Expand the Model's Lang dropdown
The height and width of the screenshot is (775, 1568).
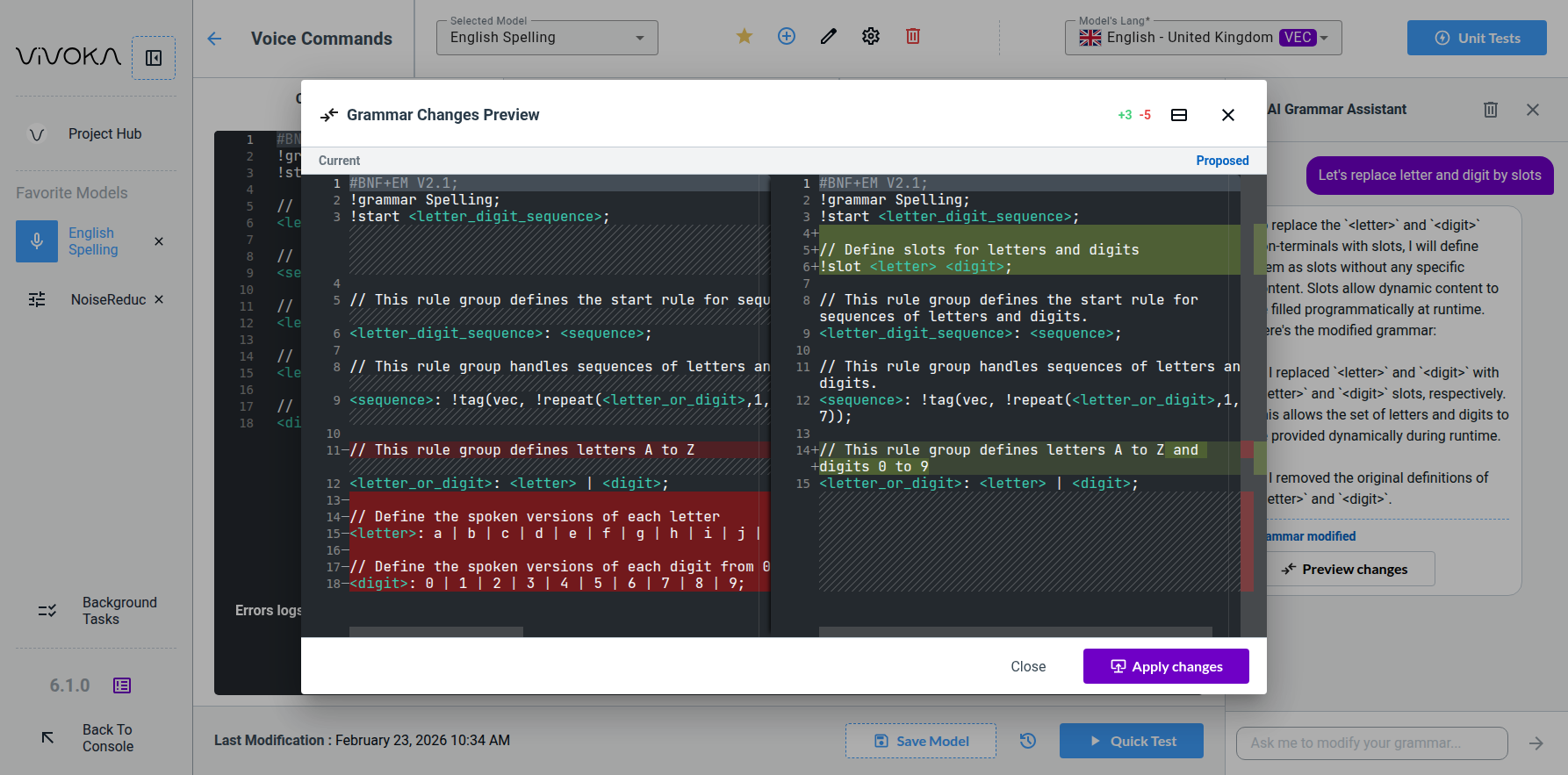[x=1203, y=38]
